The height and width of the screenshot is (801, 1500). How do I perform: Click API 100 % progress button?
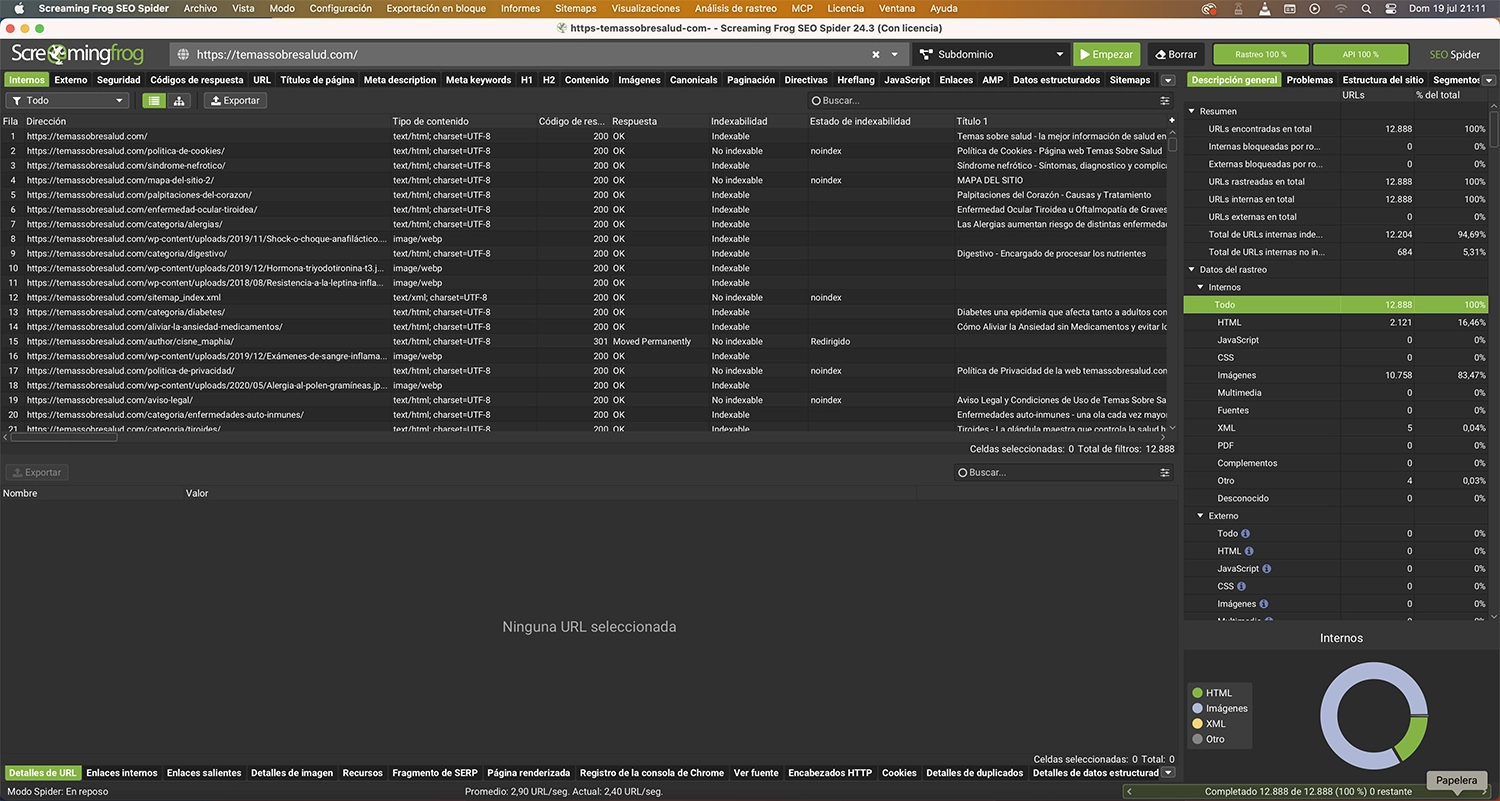point(1360,54)
